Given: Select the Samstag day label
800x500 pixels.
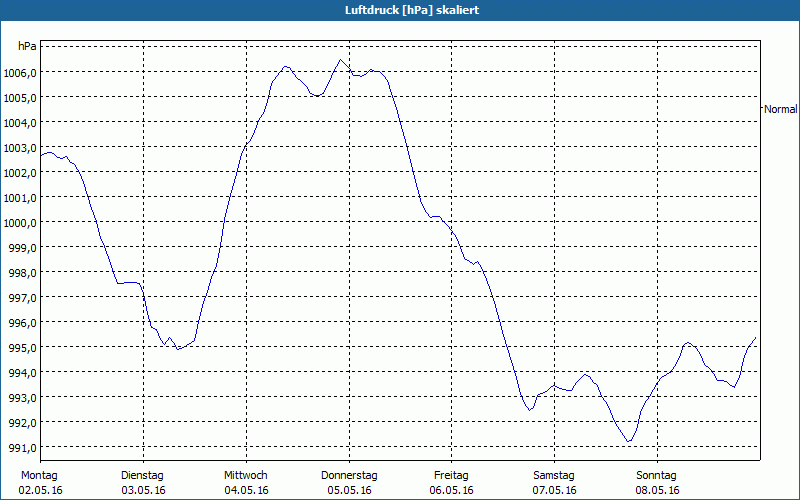Looking at the screenshot, I should click(554, 476).
